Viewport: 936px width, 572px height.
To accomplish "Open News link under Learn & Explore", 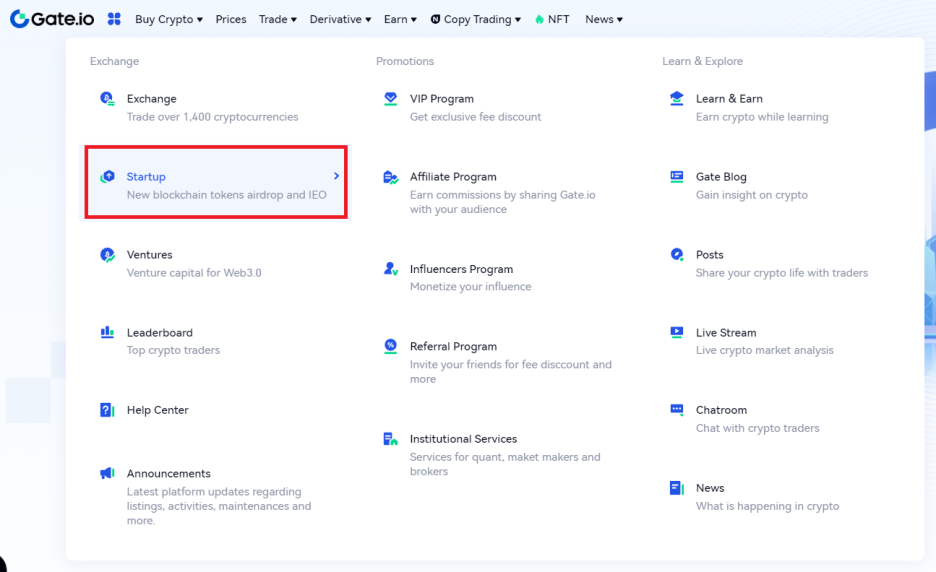I will click(x=710, y=488).
